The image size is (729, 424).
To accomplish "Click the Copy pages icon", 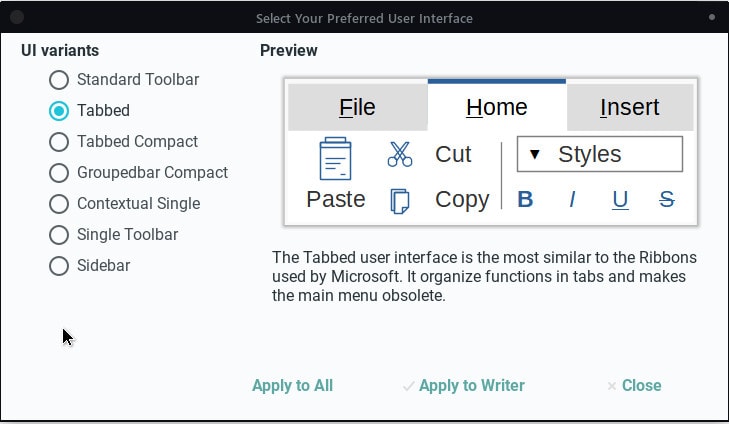I will coord(400,200).
